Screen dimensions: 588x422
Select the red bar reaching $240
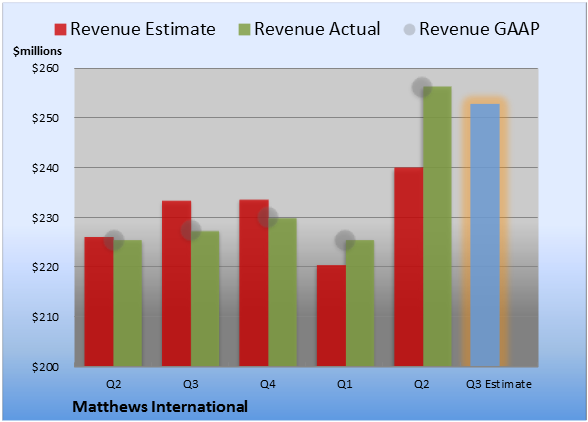point(408,267)
